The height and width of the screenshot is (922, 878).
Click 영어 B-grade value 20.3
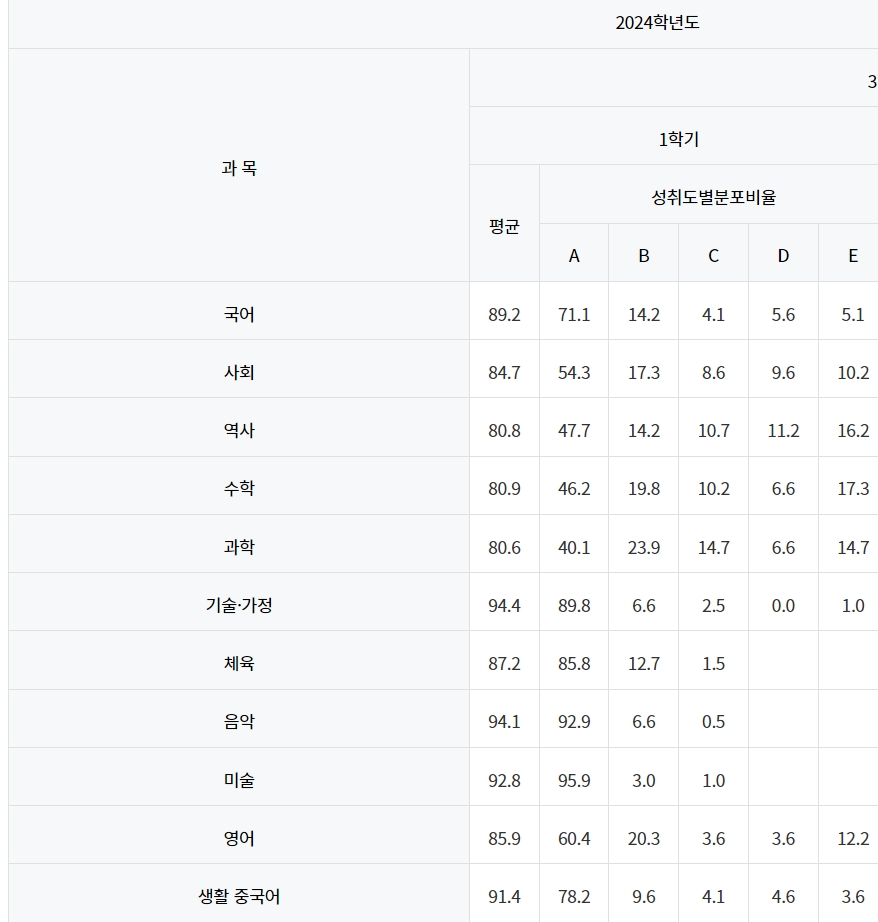644,839
